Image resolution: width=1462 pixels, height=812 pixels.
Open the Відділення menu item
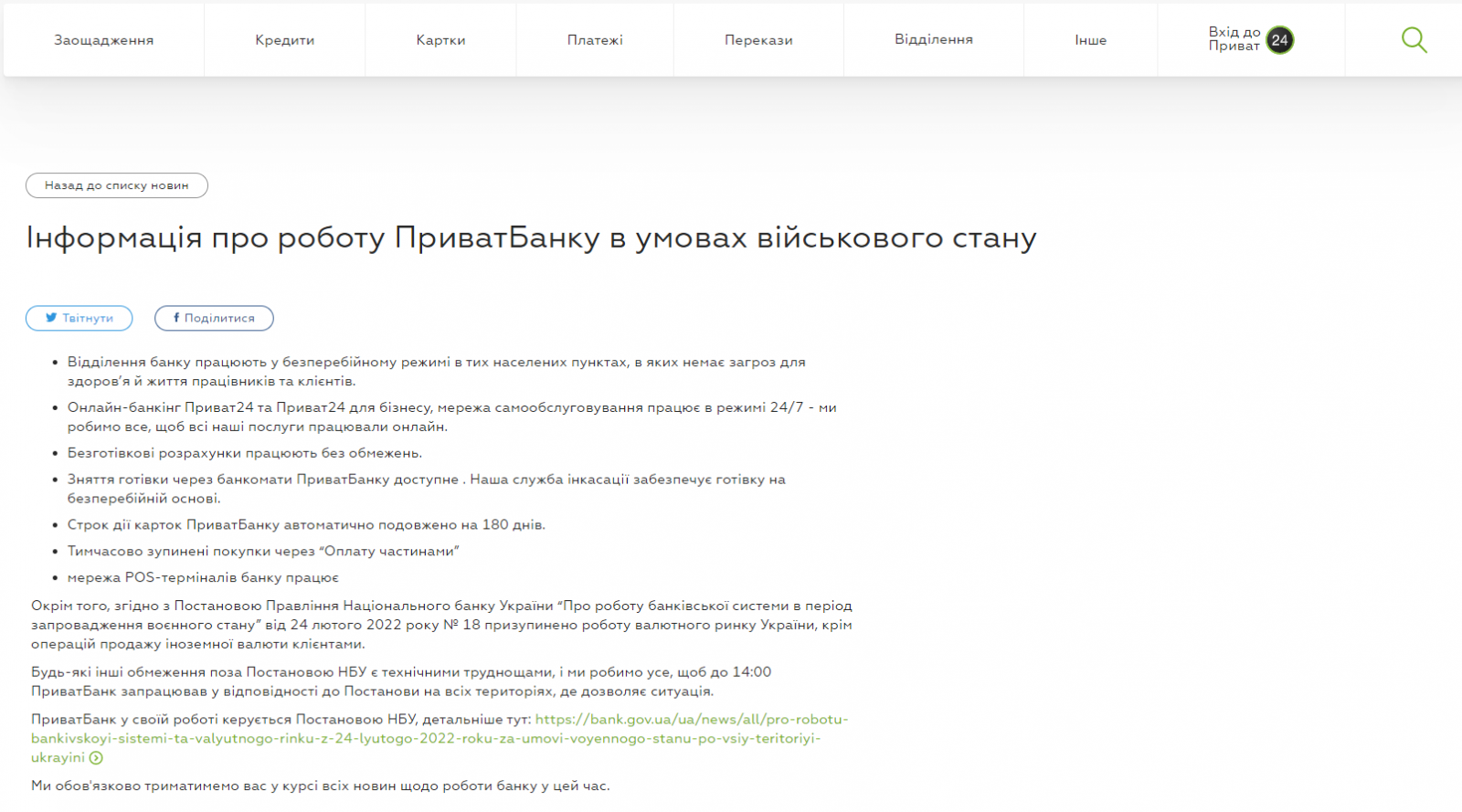pyautogui.click(x=934, y=39)
